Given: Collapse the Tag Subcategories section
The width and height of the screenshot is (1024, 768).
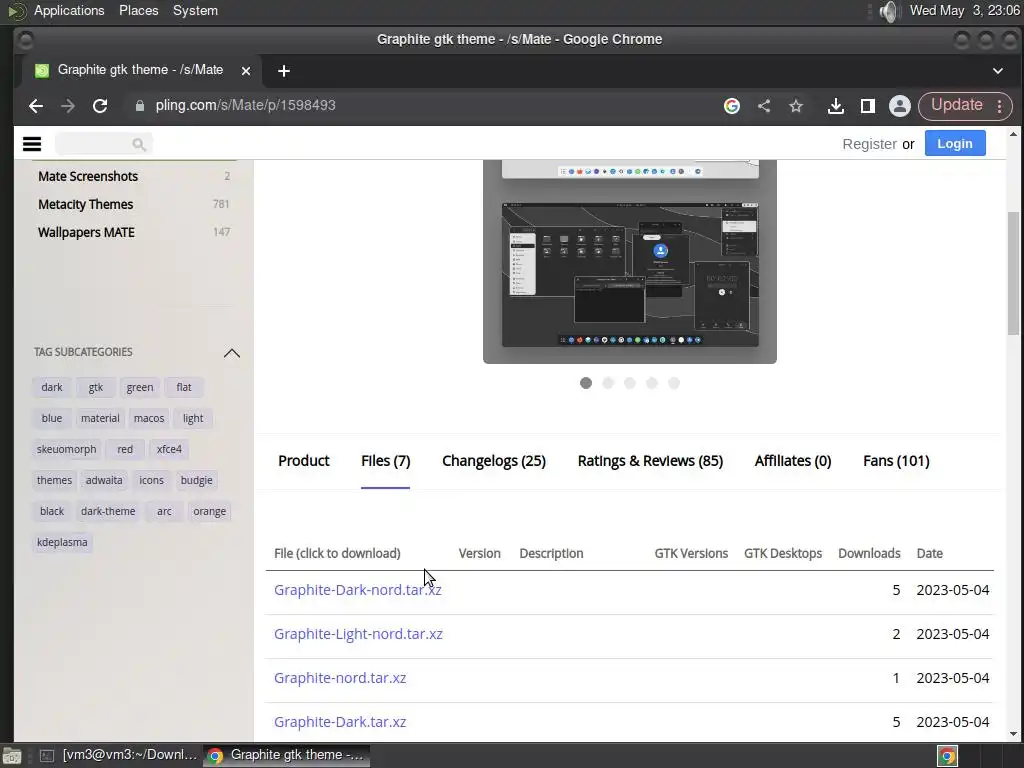Looking at the screenshot, I should (x=232, y=353).
